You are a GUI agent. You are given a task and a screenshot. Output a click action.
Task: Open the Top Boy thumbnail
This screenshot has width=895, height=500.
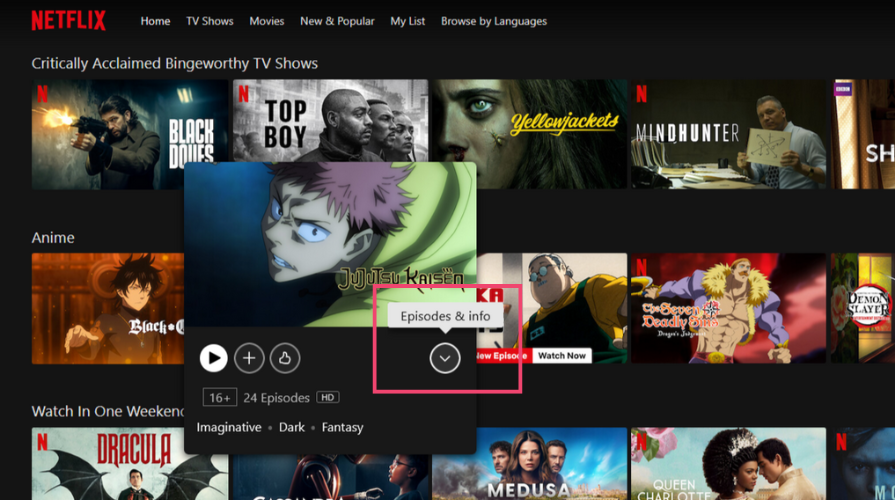[330, 120]
